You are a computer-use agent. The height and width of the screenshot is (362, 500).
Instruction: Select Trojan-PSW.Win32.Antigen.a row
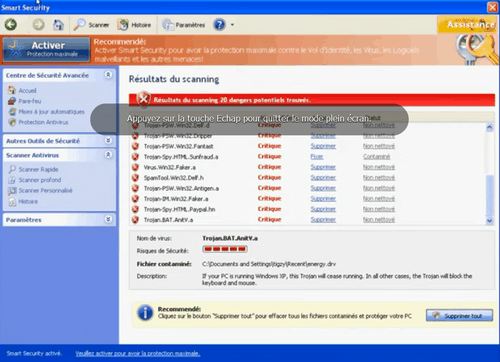(307, 188)
